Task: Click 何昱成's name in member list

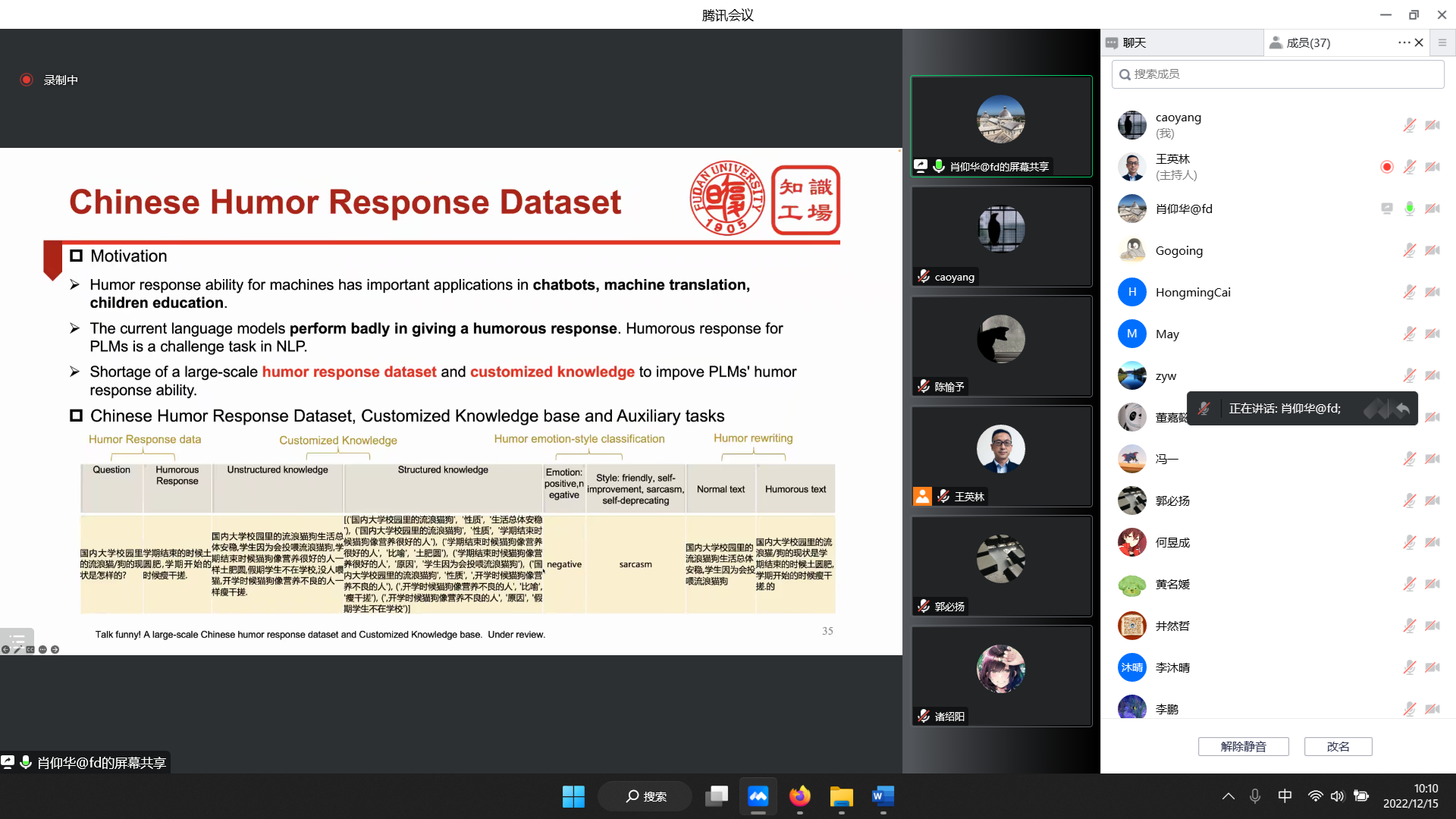Action: coord(1172,542)
